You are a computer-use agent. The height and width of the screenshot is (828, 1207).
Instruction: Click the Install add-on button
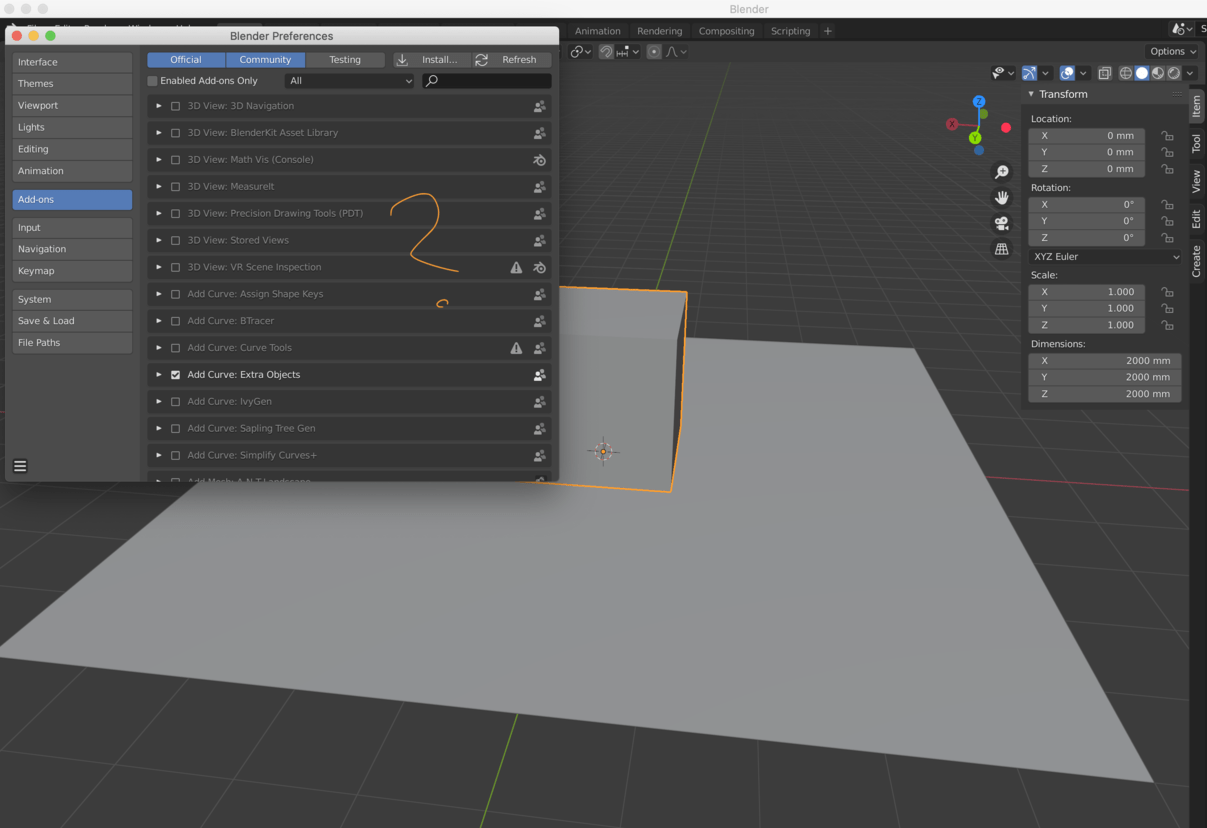point(431,60)
